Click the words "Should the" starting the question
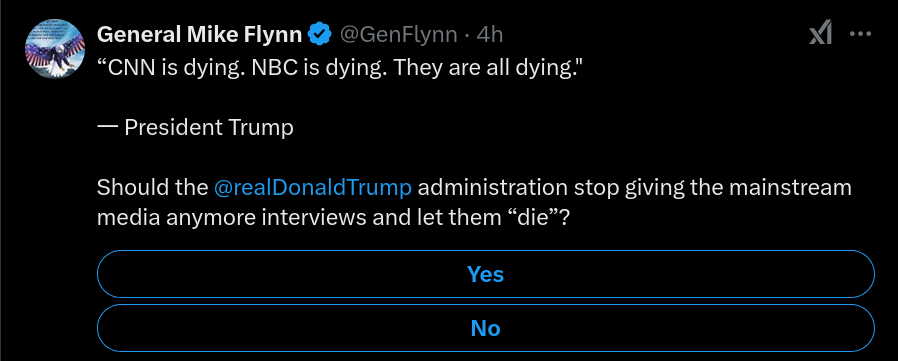The width and height of the screenshot is (898, 361). click(x=152, y=187)
